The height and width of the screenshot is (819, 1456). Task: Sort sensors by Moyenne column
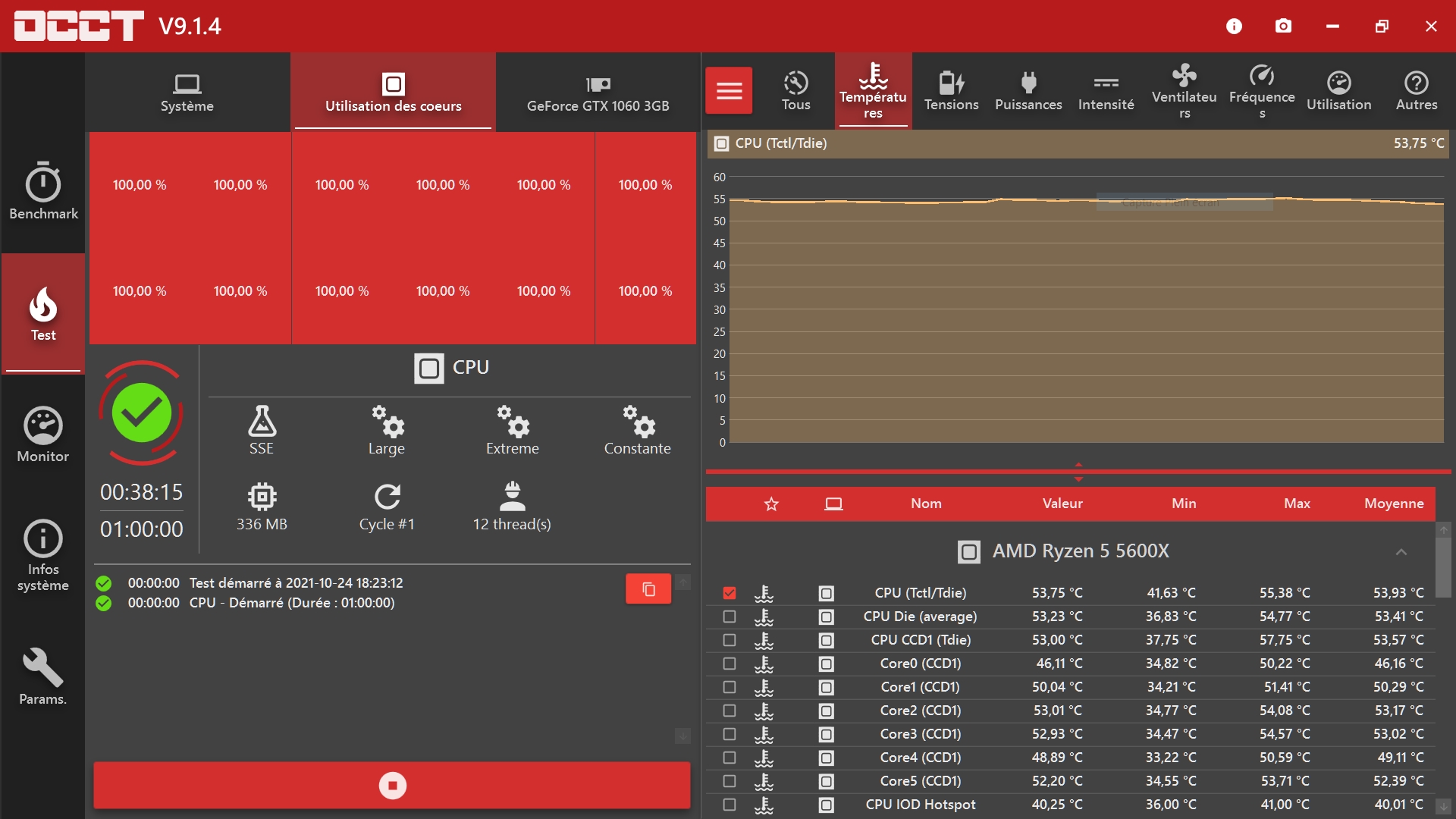(1394, 504)
